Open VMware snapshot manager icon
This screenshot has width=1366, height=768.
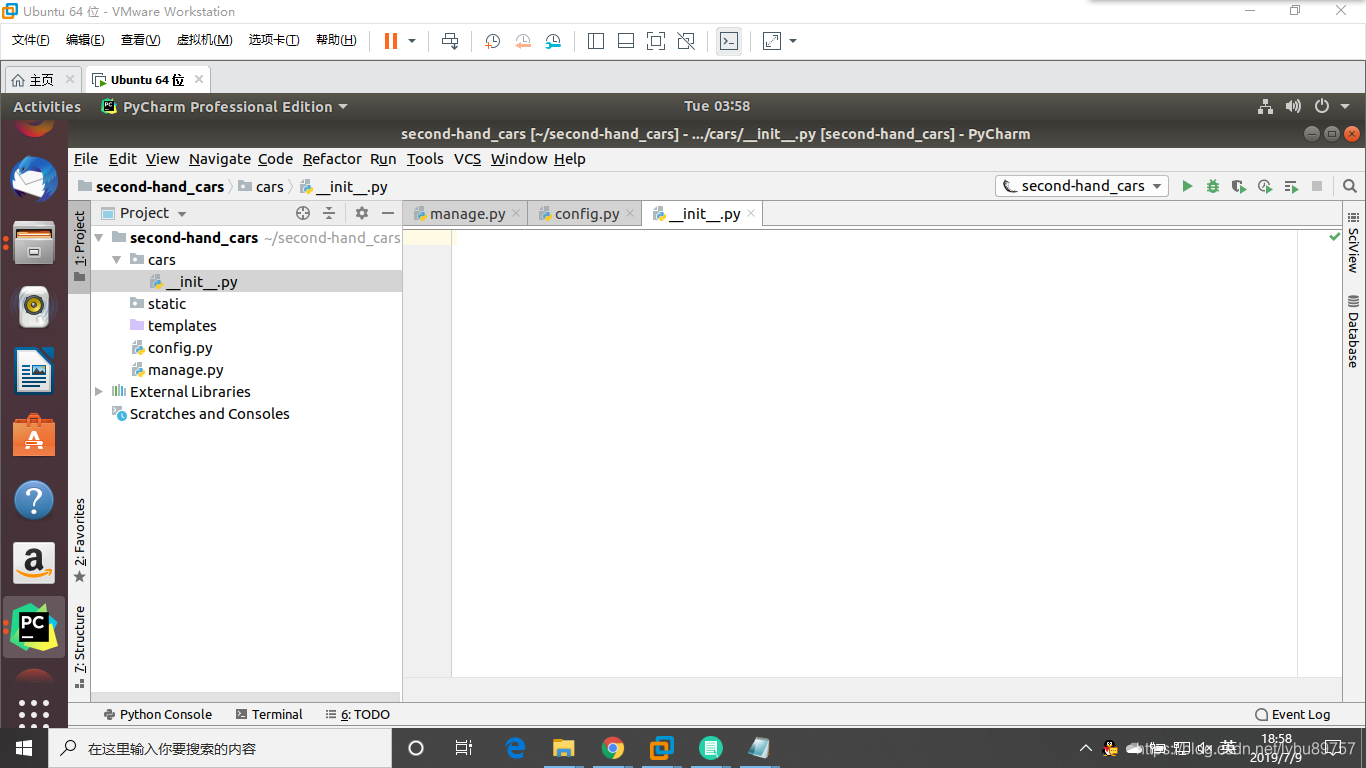553,41
